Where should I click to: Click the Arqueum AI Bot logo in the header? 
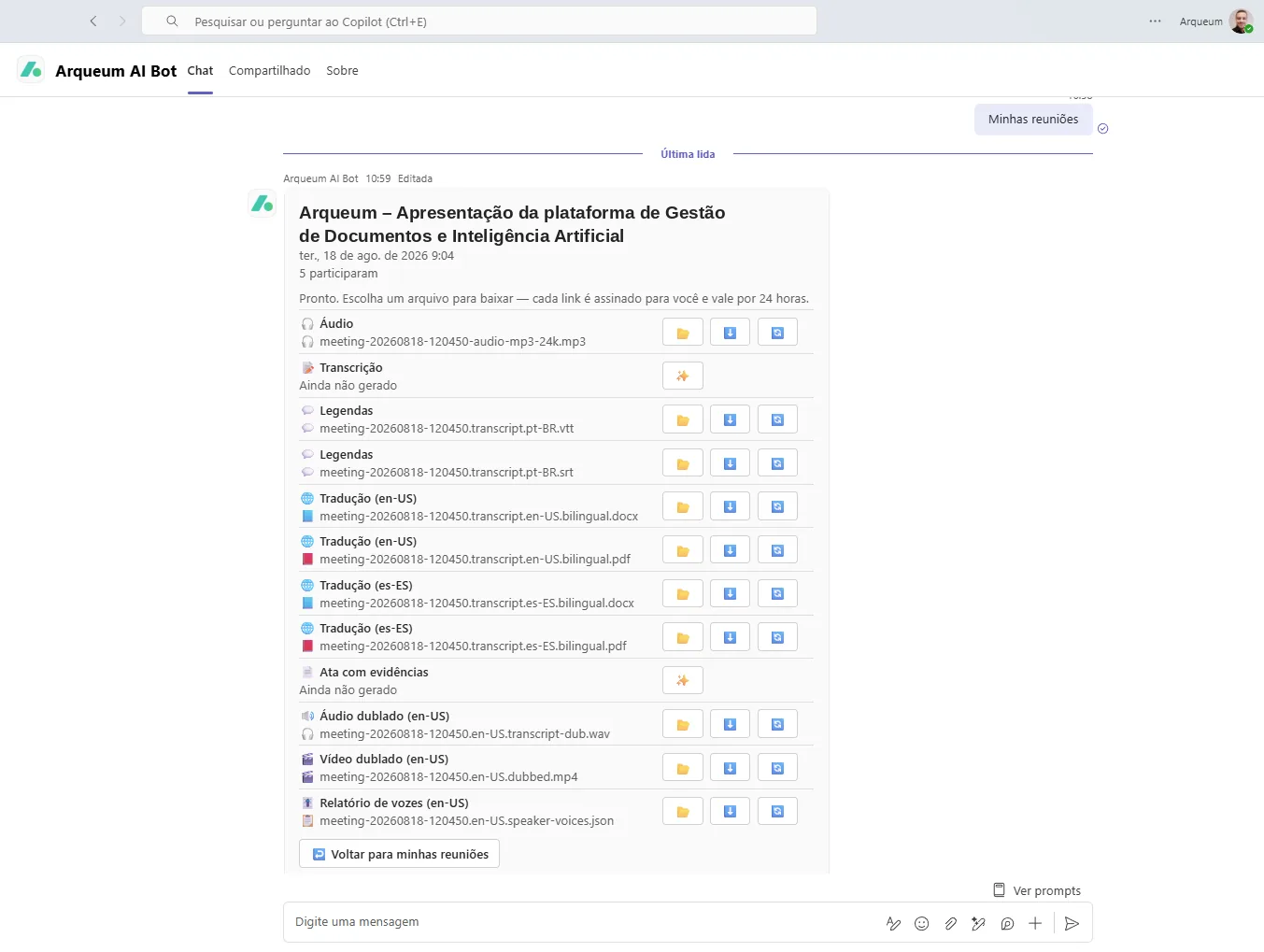[x=31, y=69]
